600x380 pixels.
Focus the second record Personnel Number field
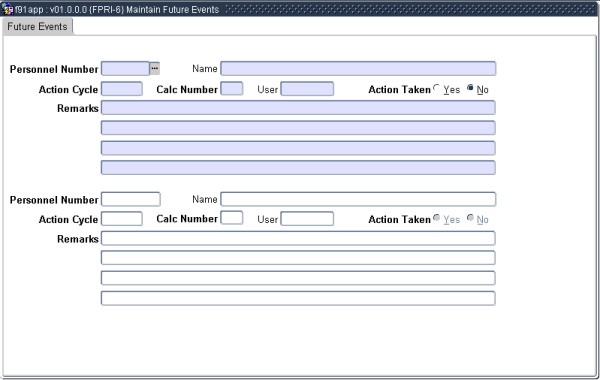coord(130,199)
